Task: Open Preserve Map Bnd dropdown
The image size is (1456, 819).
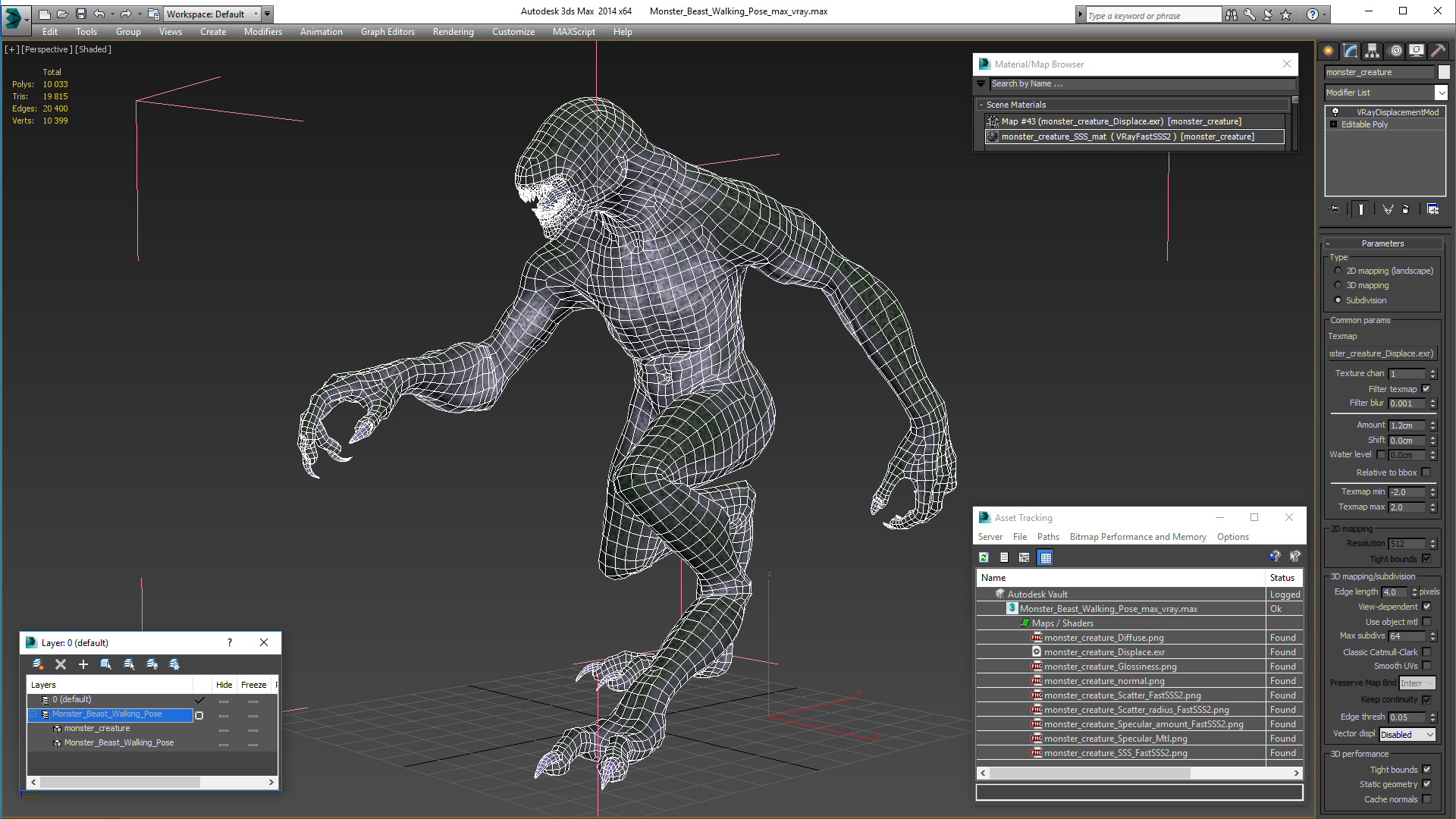Action: click(1417, 683)
